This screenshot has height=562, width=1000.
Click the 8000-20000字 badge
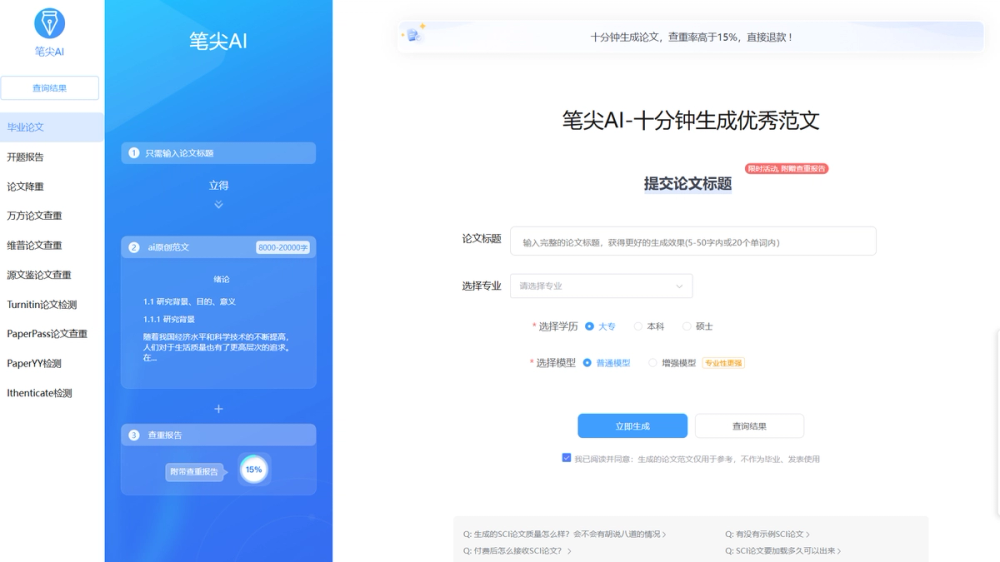[x=283, y=248]
